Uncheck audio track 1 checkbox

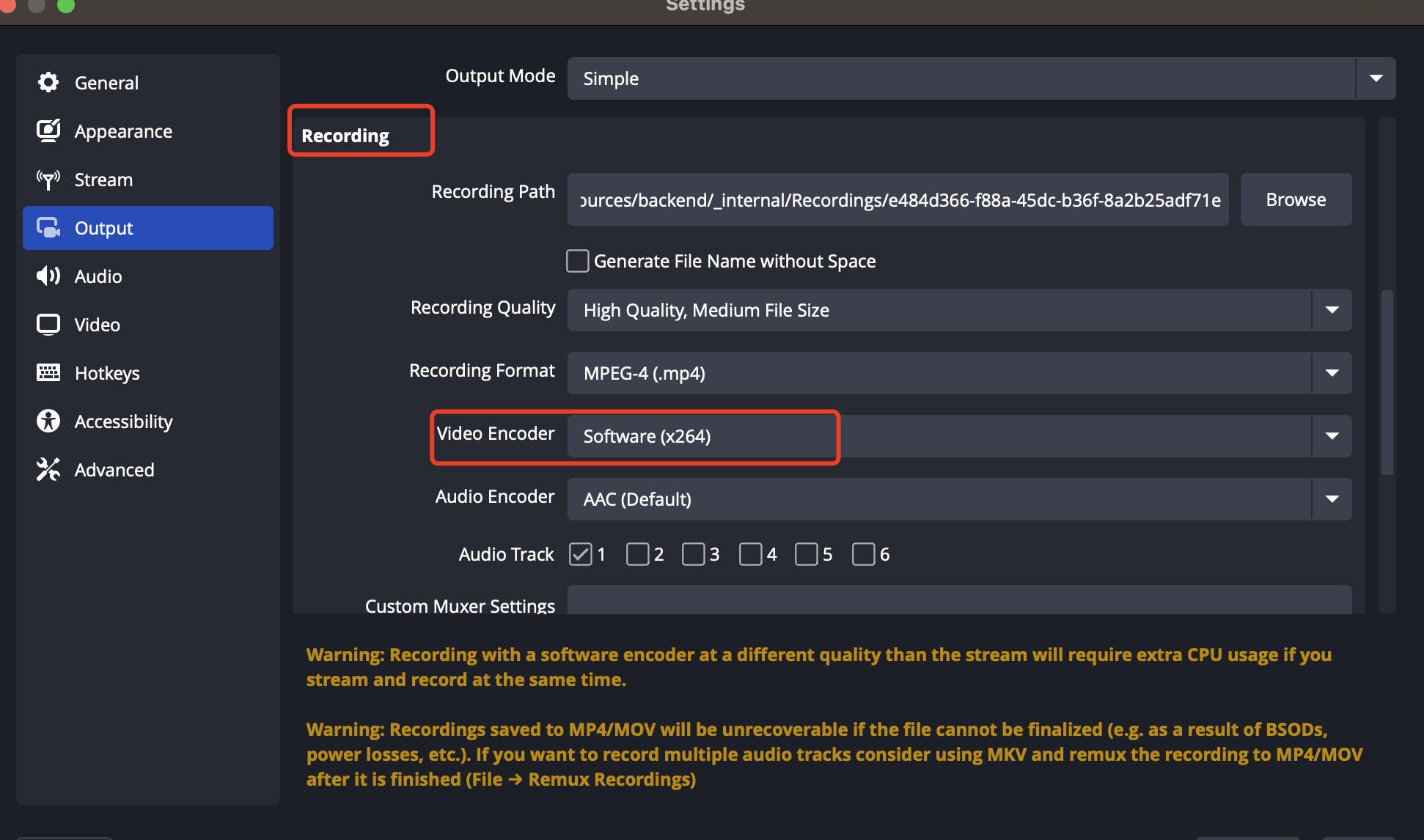(x=581, y=554)
